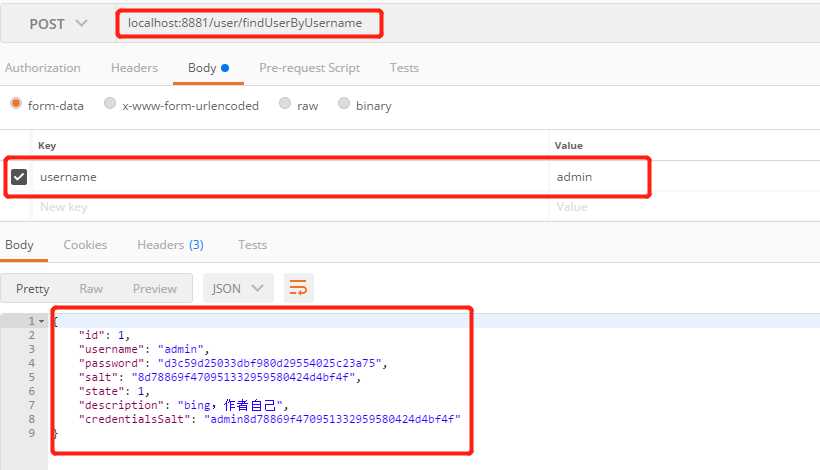The height and width of the screenshot is (470, 820).
Task: Switch to the request Headers tab
Action: (134, 68)
